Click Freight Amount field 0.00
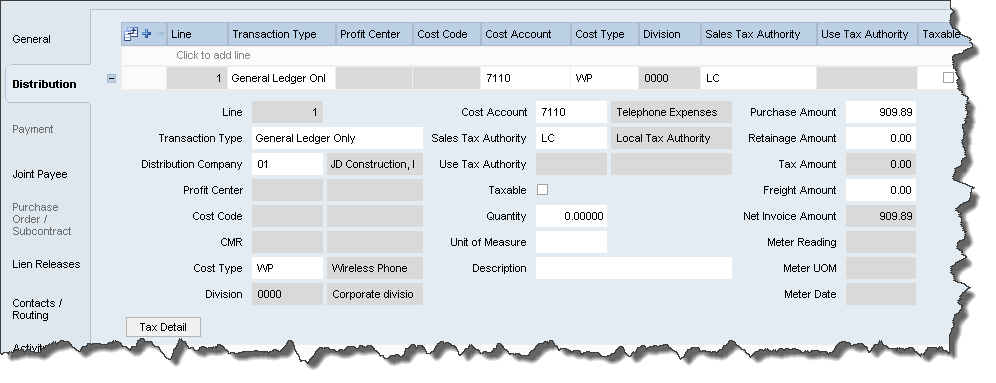 pyautogui.click(x=881, y=190)
